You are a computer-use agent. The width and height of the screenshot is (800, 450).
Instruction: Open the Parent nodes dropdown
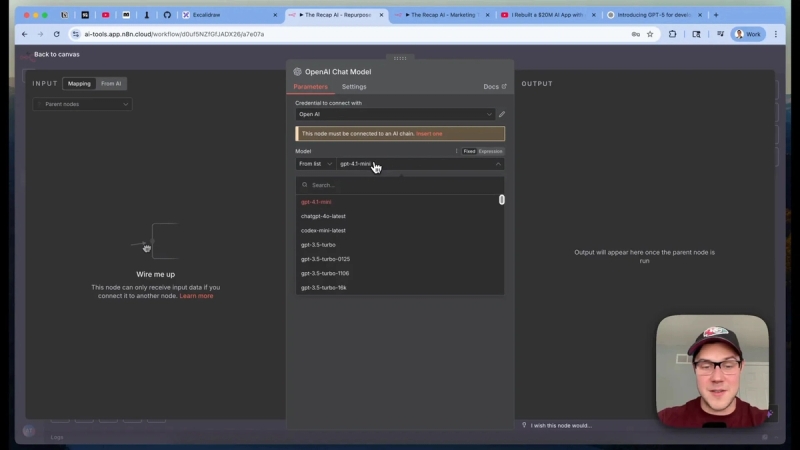click(x=83, y=104)
